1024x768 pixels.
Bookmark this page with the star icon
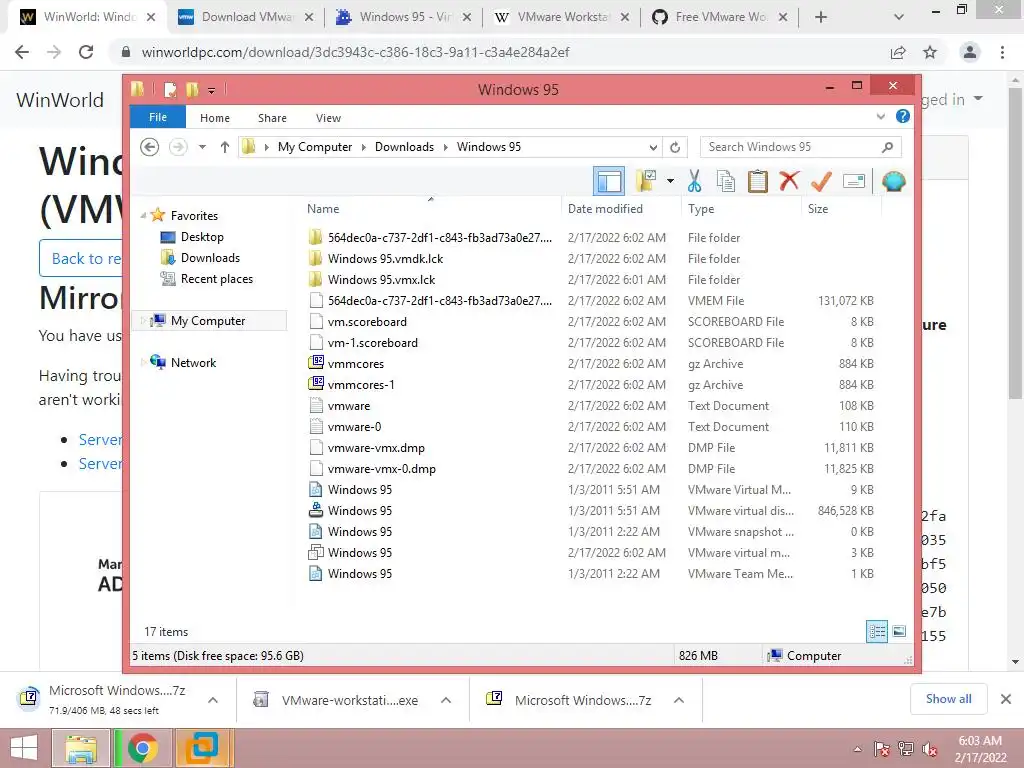pyautogui.click(x=930, y=52)
